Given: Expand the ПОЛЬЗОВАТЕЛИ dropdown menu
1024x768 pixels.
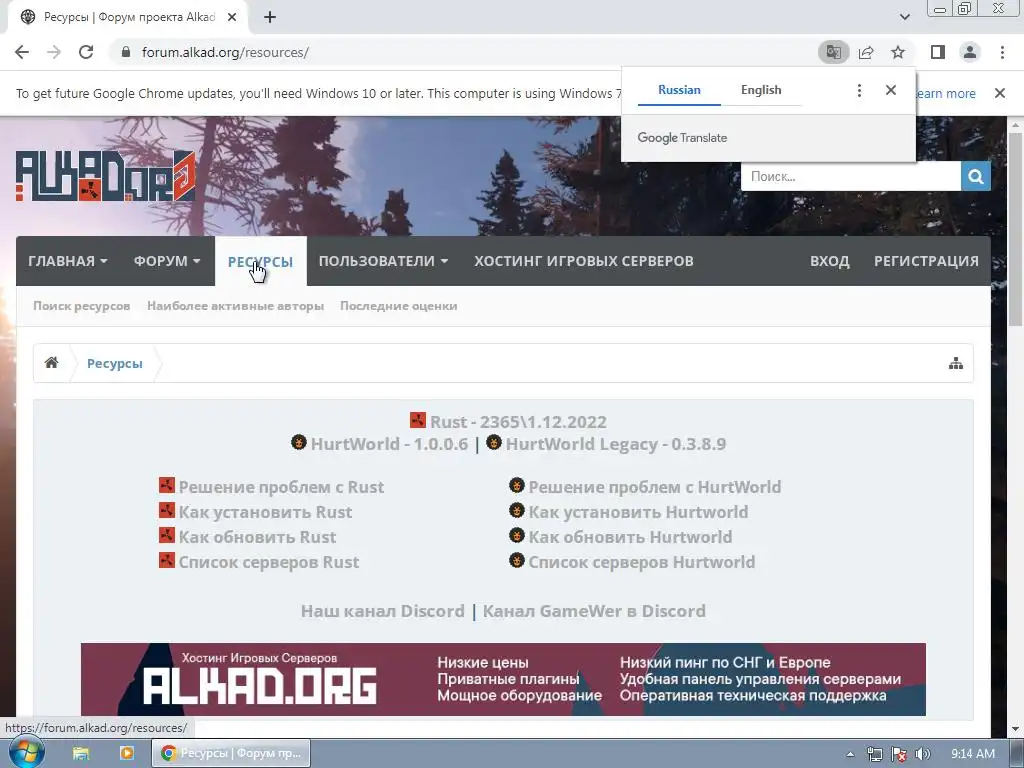Looking at the screenshot, I should tap(383, 261).
